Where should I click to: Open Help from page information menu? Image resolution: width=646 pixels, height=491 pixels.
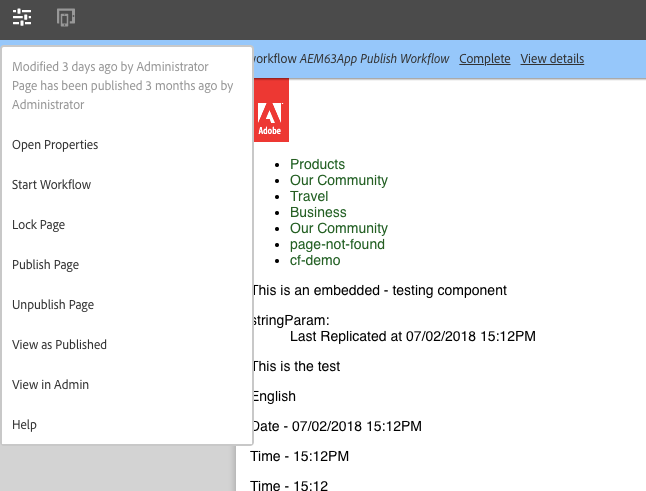24,425
